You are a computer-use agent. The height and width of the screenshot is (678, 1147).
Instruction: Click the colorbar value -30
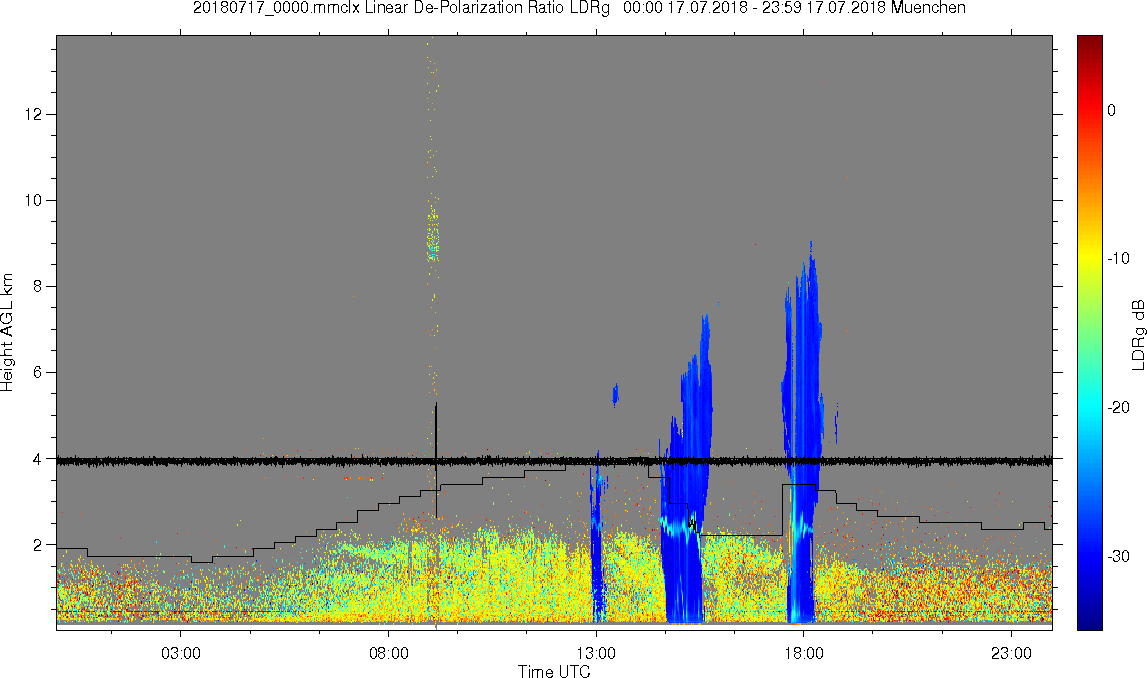coord(1118,557)
